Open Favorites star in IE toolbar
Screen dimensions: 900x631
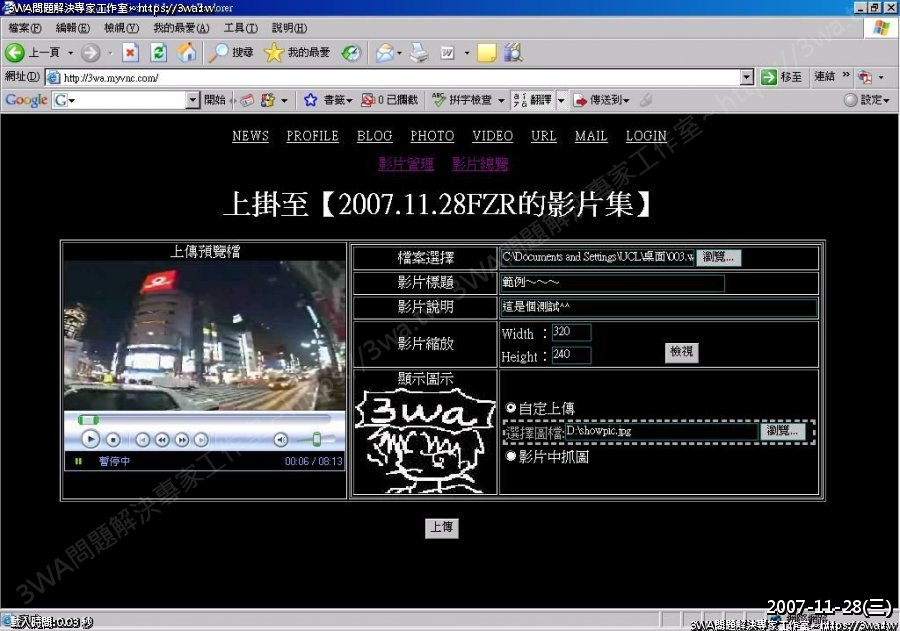(274, 53)
